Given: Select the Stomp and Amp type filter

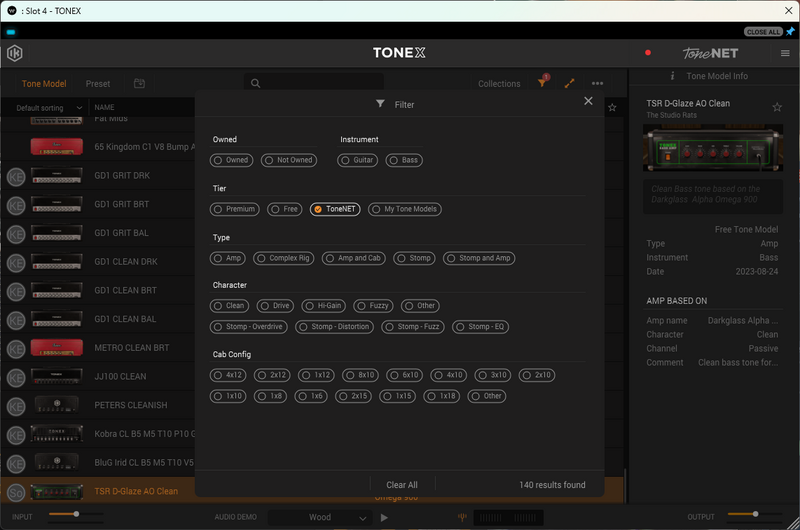Looking at the screenshot, I should (479, 258).
